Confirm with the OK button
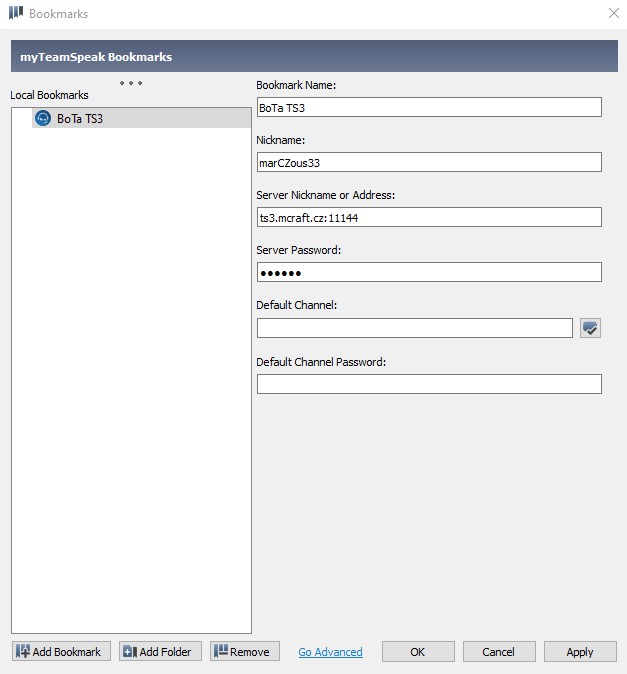The width and height of the screenshot is (627, 674). [418, 652]
